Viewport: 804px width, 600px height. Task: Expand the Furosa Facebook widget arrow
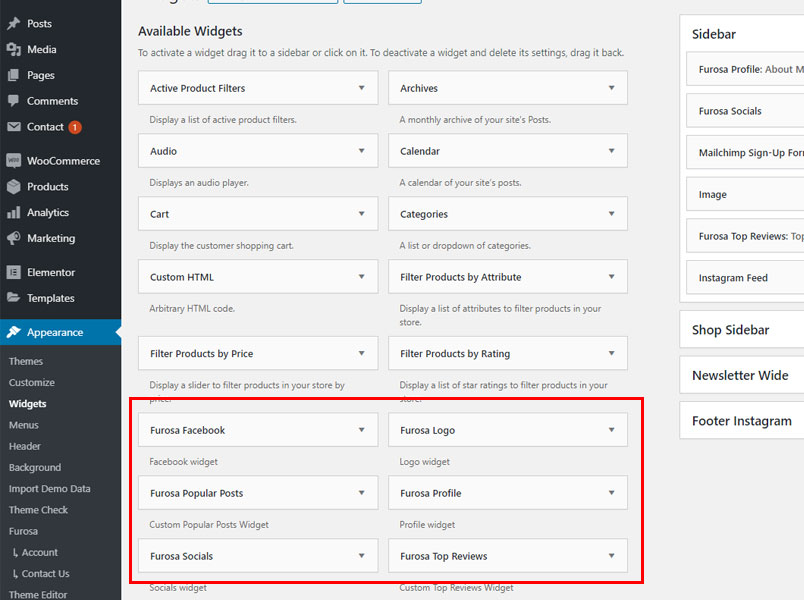(361, 430)
